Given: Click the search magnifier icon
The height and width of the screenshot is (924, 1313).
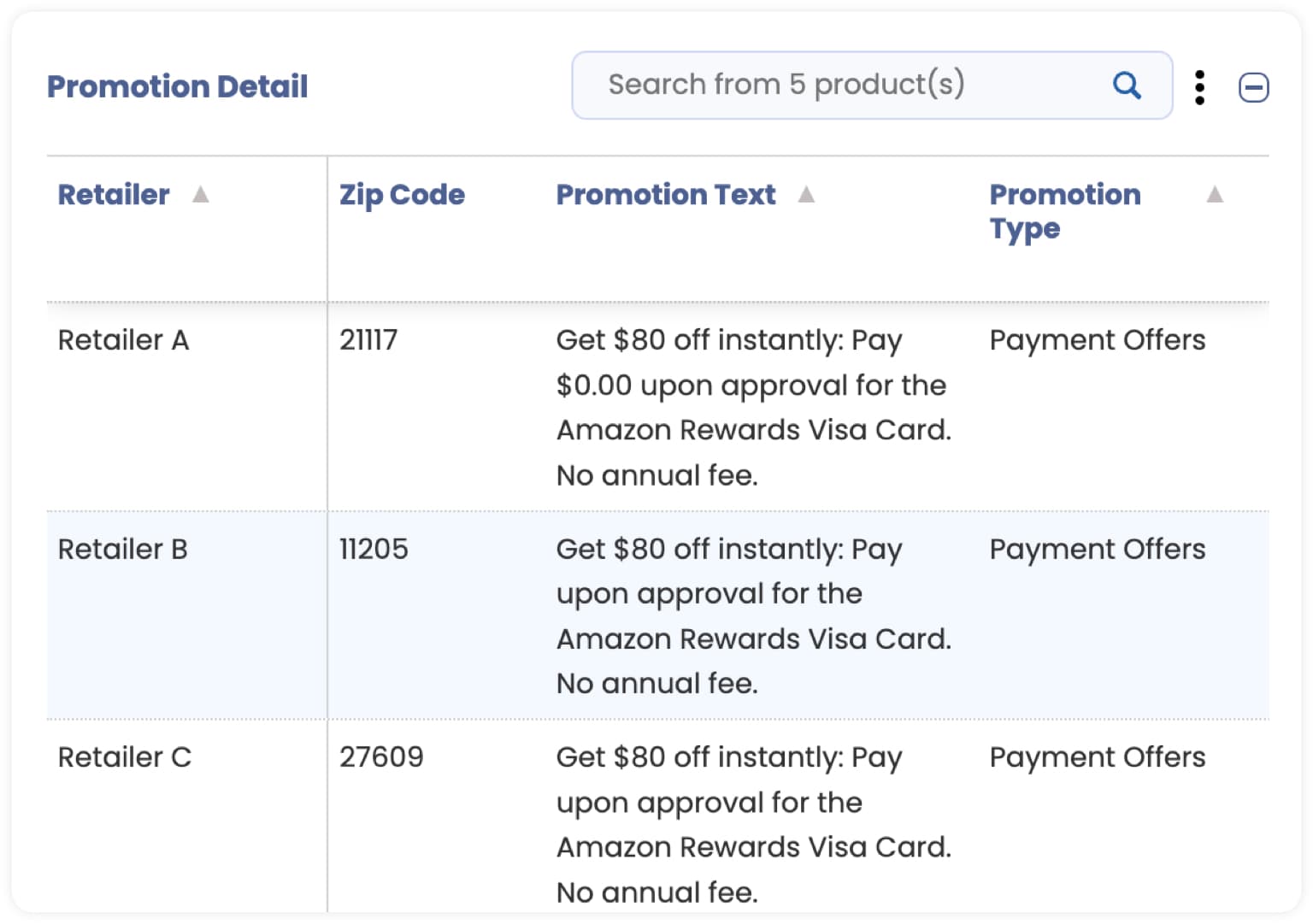Looking at the screenshot, I should pos(1127,85).
